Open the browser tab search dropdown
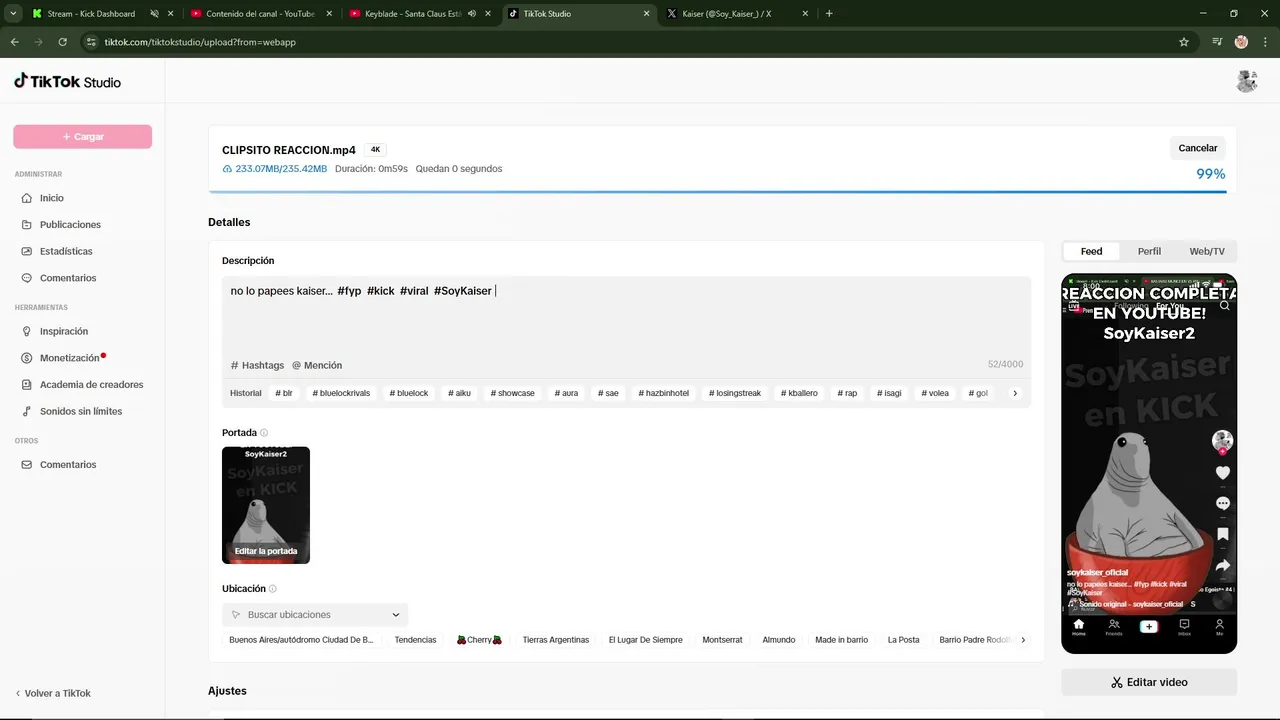 click(13, 14)
